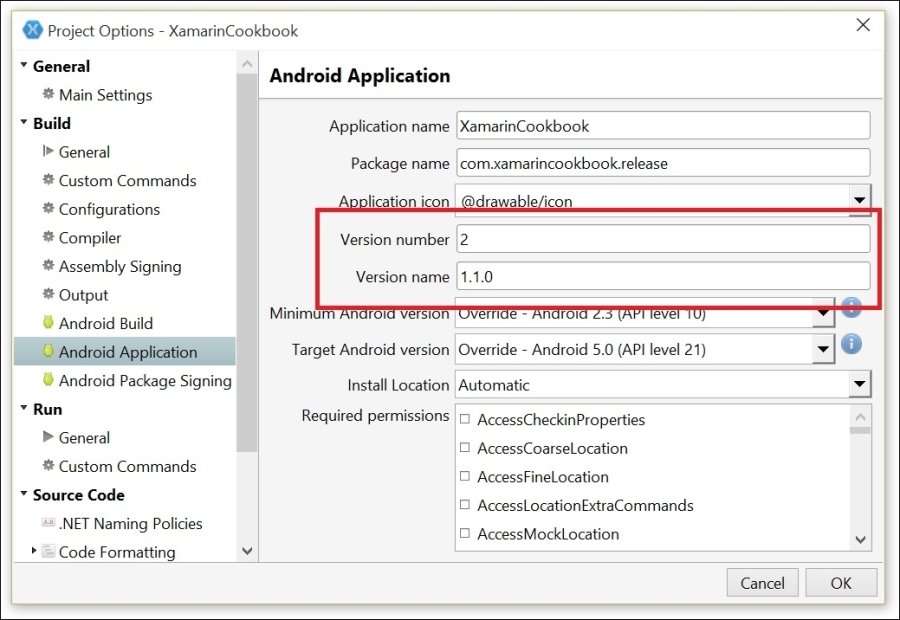Select the Android Build settings icon

click(x=48, y=323)
